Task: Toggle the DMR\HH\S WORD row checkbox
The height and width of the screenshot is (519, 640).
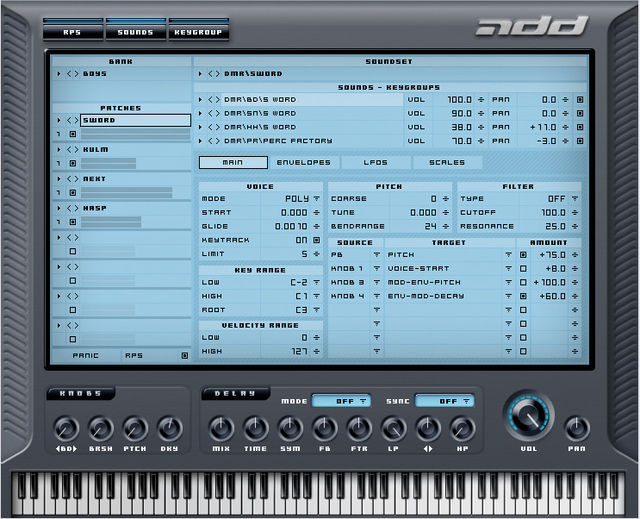Action: [x=580, y=127]
